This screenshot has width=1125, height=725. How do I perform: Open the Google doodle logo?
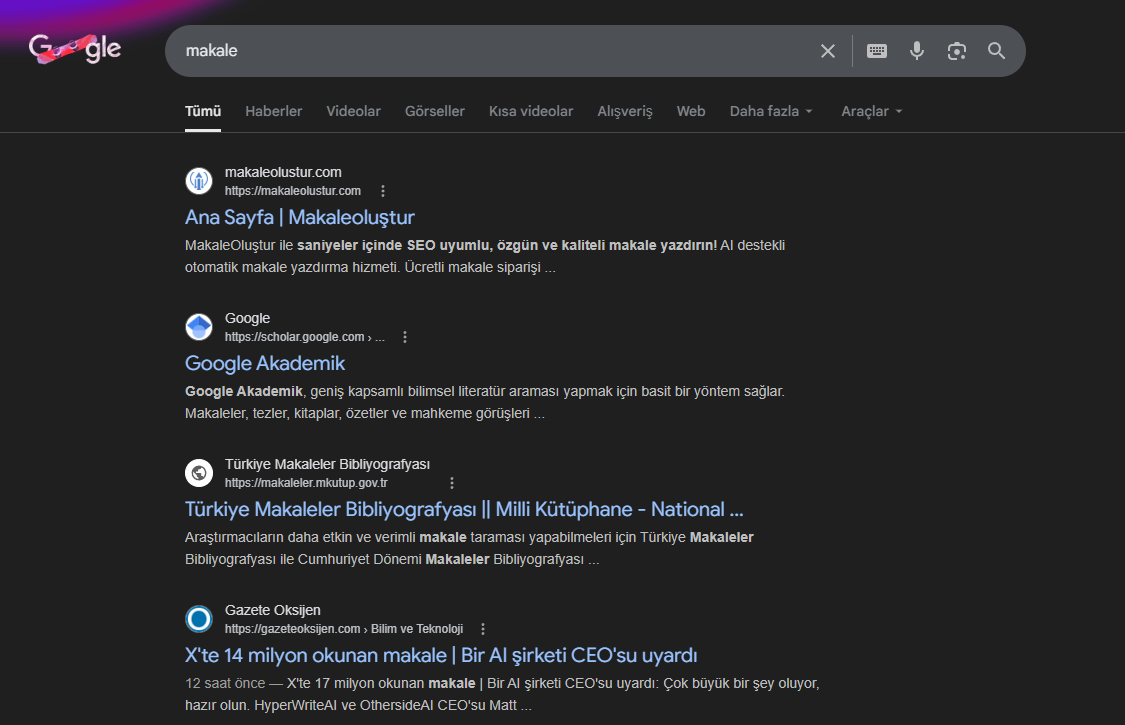click(75, 49)
